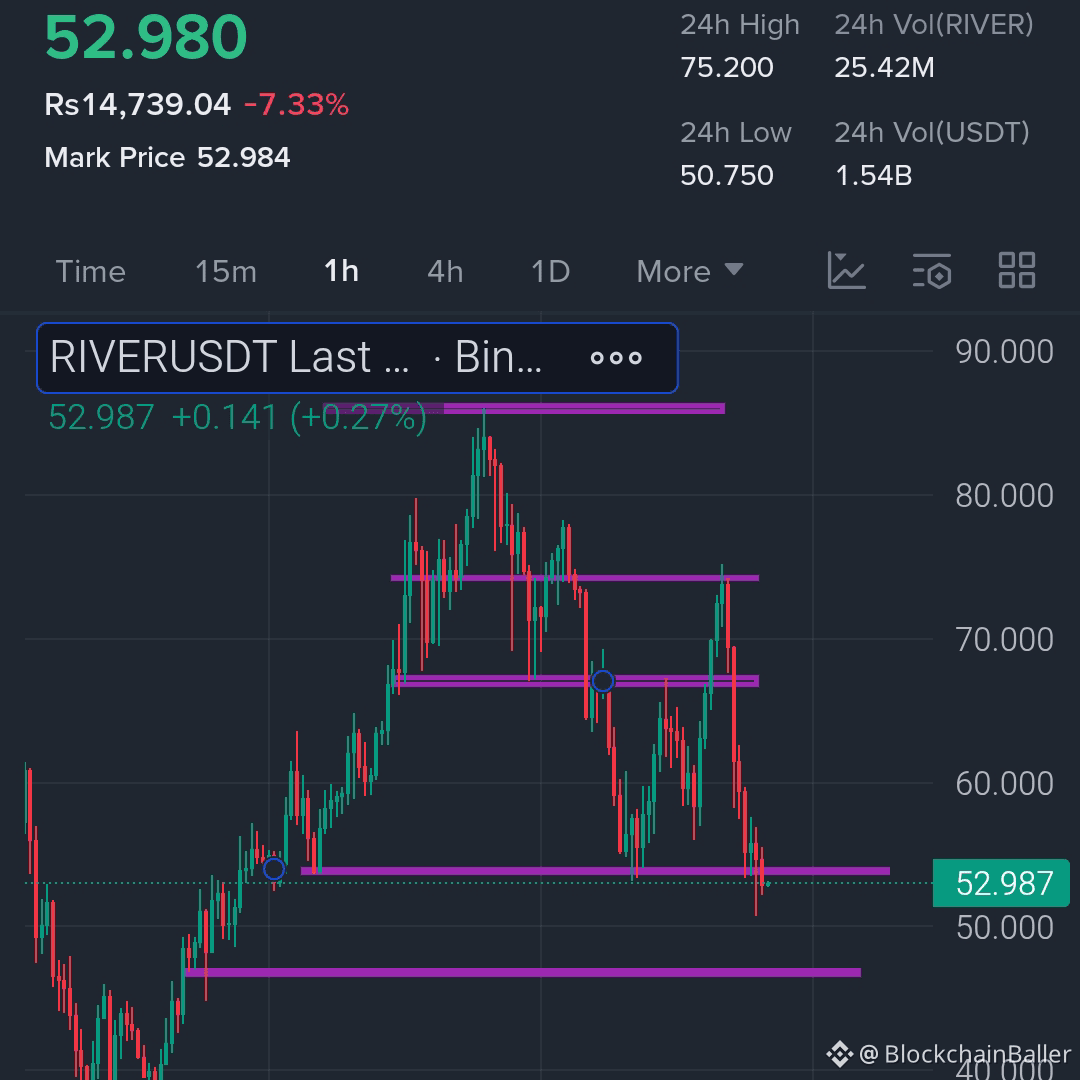The width and height of the screenshot is (1080, 1080).
Task: Click the grid layout view icon
Action: point(1016,270)
